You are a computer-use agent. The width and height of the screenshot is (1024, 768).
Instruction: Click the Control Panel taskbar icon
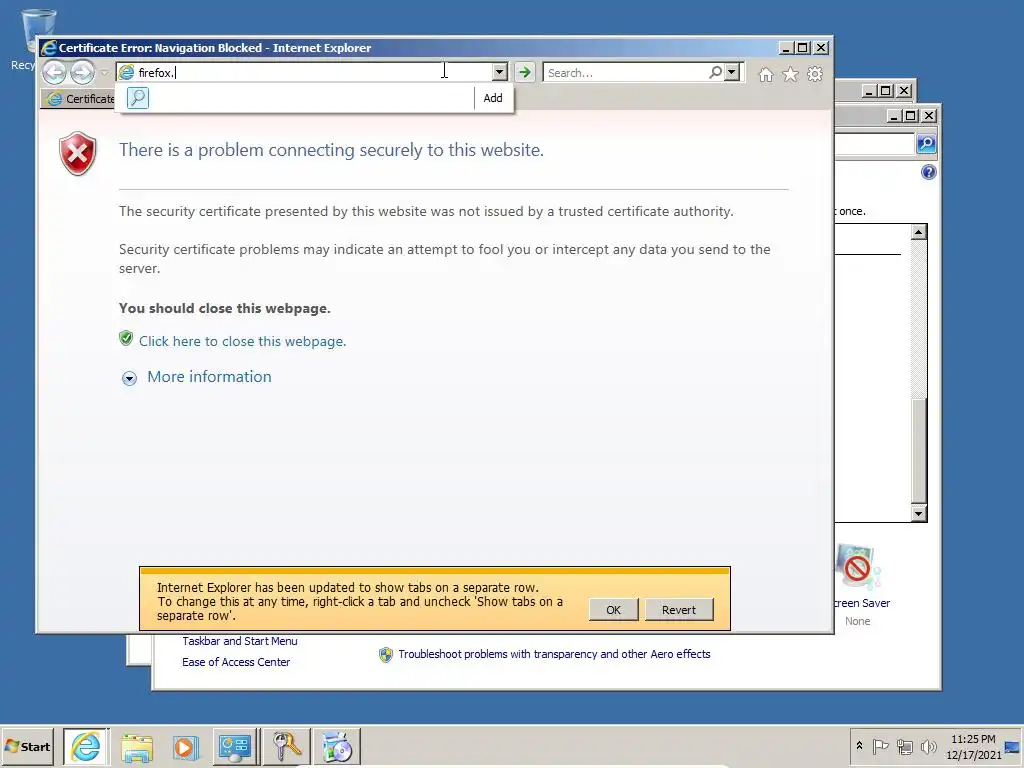234,746
